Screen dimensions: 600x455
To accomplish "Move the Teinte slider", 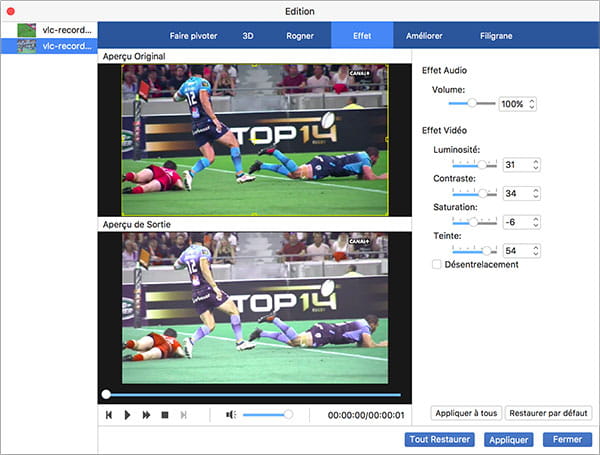I will [x=474, y=250].
